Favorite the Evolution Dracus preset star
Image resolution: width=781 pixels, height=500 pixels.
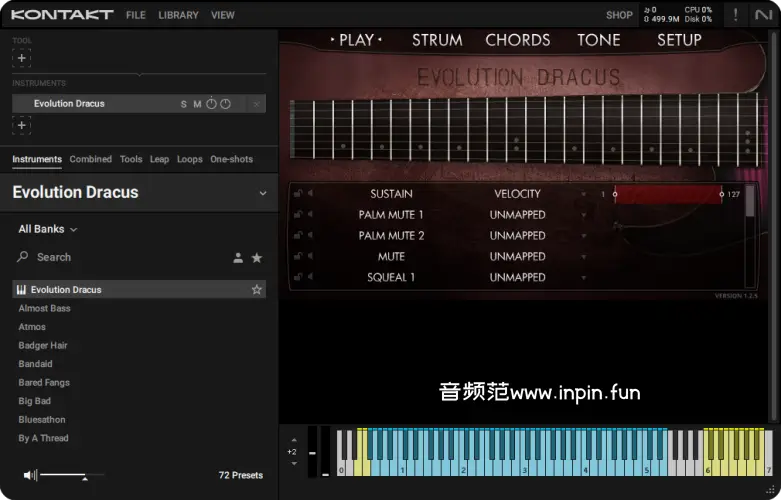point(257,290)
